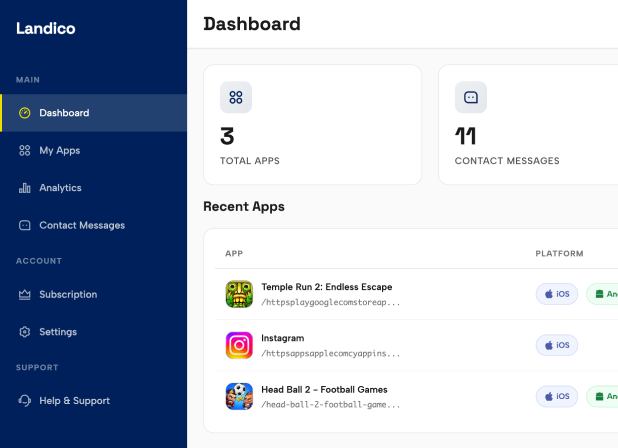Click the Help & Support headset icon
Screen dimensions: 618x448
coord(24,401)
